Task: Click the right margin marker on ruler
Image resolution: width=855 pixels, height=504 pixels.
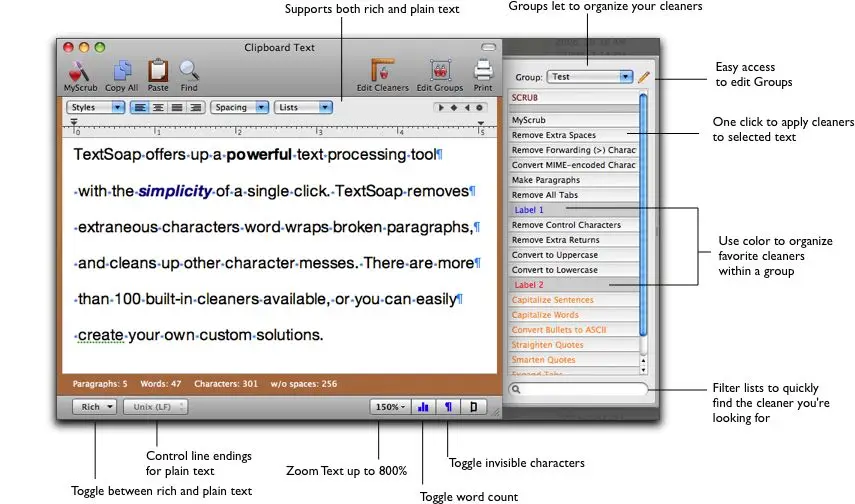Action: point(480,123)
